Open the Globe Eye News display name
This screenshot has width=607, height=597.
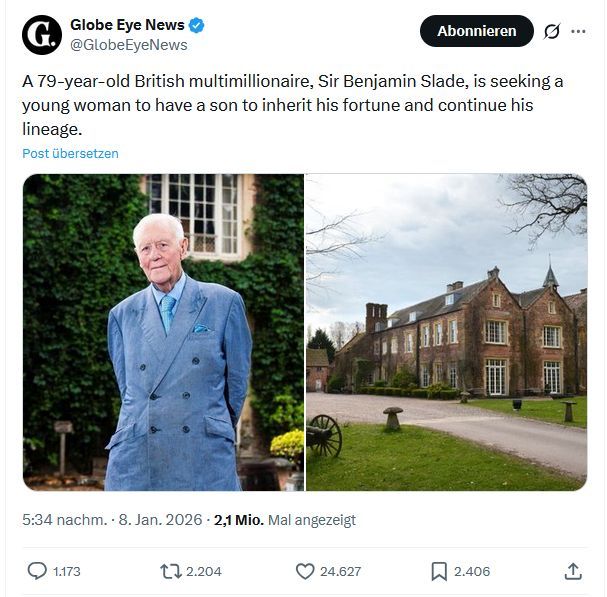(125, 25)
